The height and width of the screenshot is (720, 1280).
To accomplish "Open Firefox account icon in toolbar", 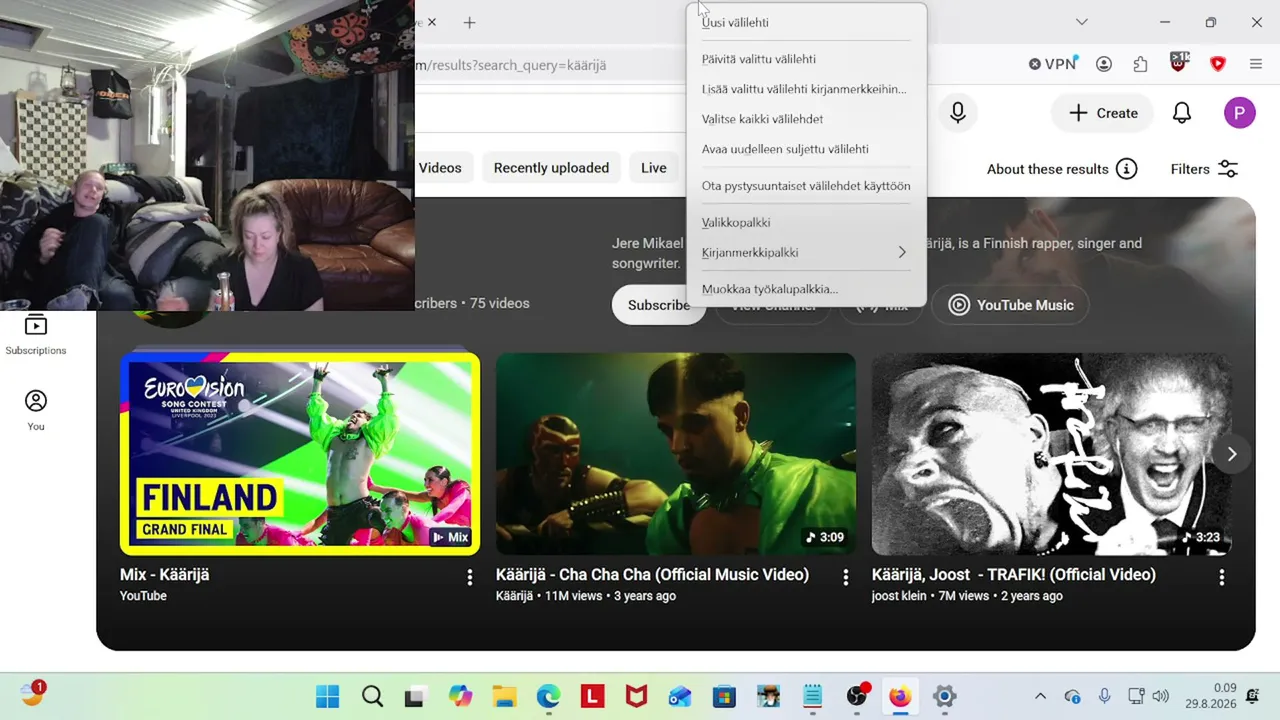I will tap(1104, 64).
